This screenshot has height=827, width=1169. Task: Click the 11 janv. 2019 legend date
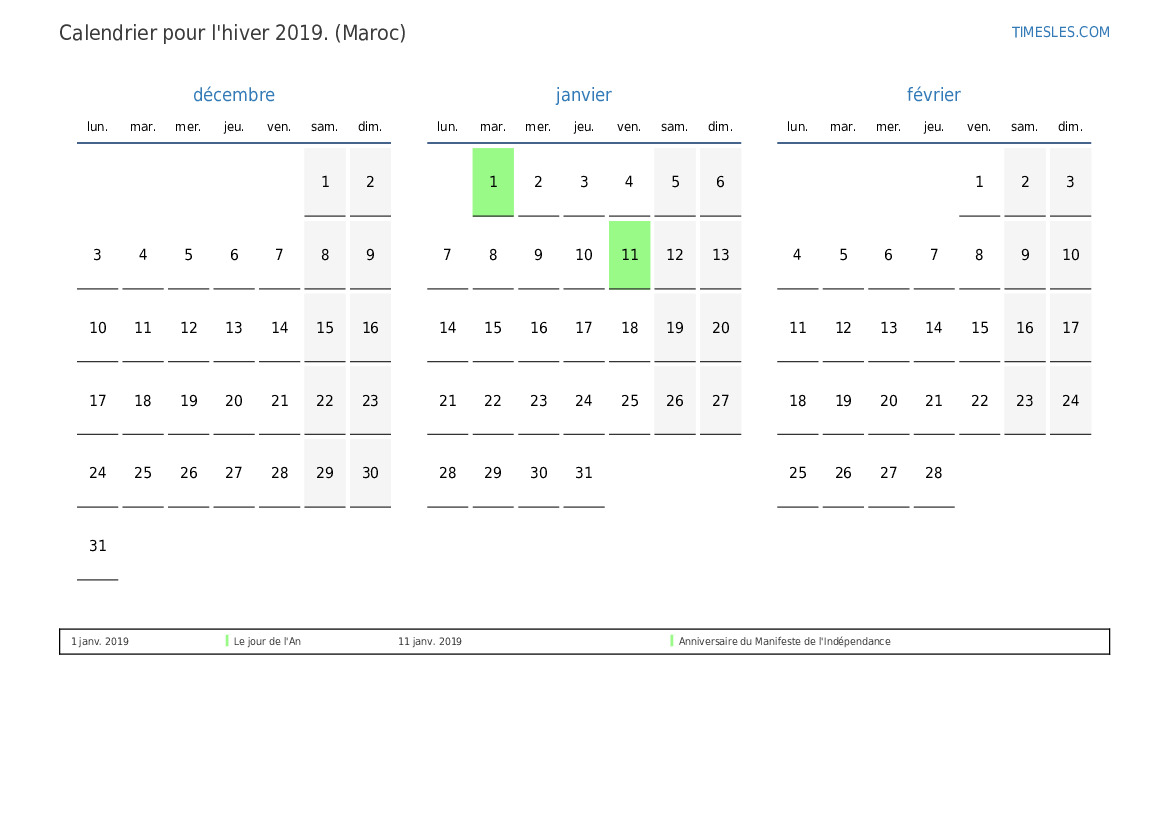click(430, 642)
